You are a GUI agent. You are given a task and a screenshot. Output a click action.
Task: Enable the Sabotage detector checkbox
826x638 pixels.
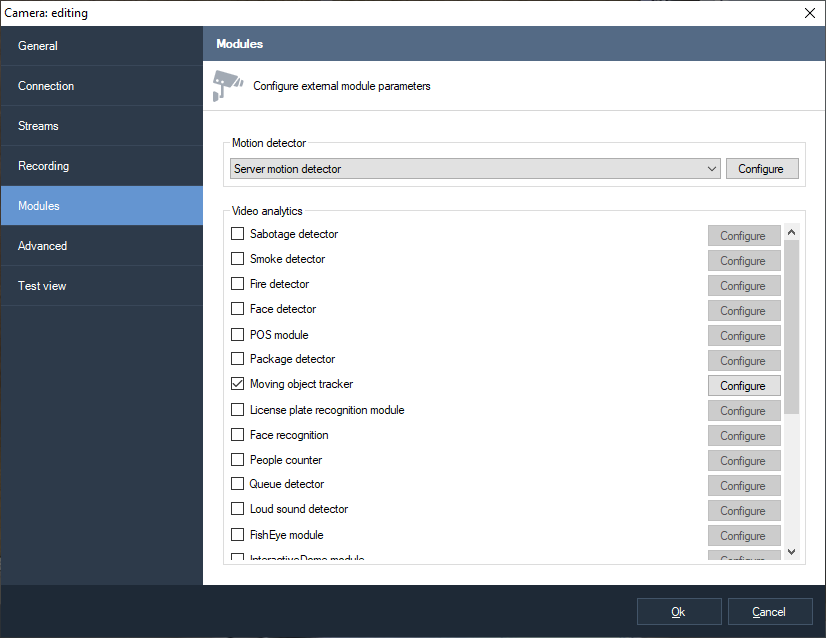(x=238, y=234)
